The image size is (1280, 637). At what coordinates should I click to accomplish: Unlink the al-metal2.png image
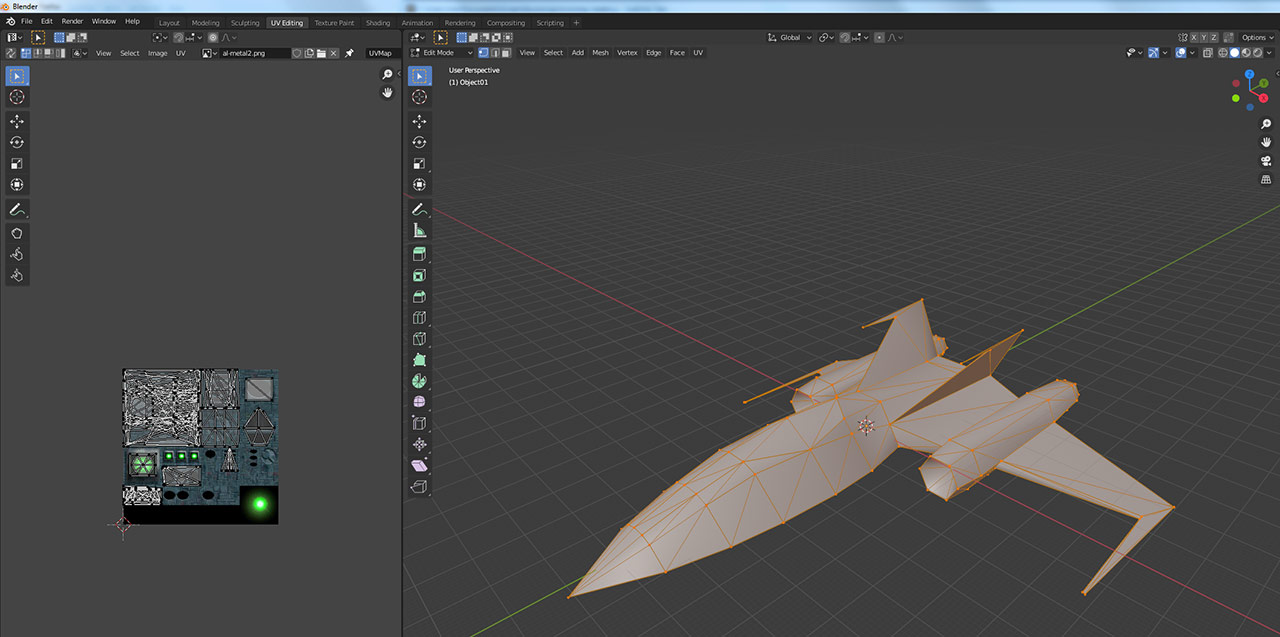(333, 53)
